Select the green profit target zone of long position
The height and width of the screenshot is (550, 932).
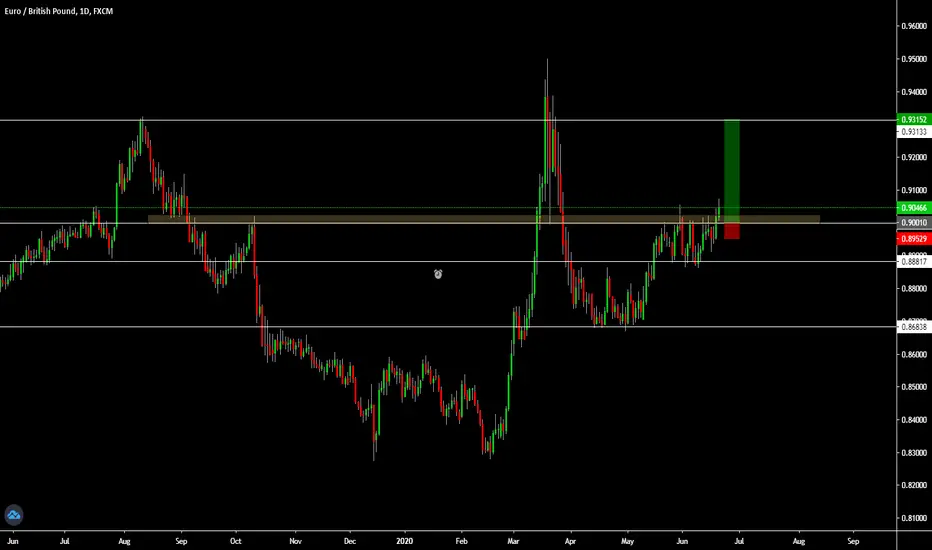(732, 171)
